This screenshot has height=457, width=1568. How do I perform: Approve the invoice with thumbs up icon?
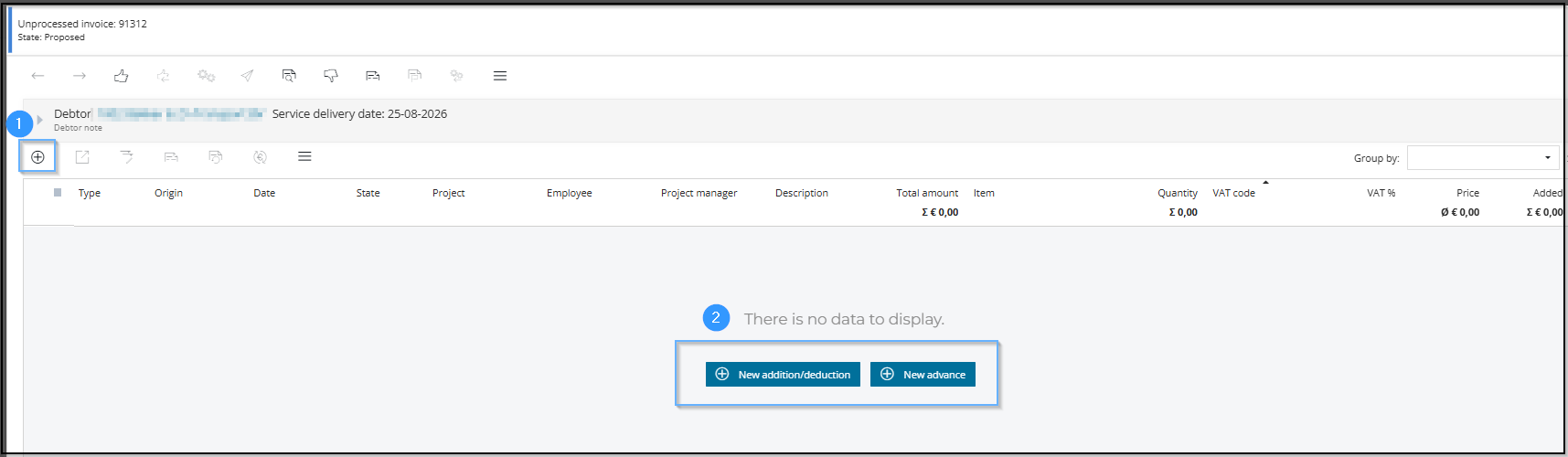(121, 76)
